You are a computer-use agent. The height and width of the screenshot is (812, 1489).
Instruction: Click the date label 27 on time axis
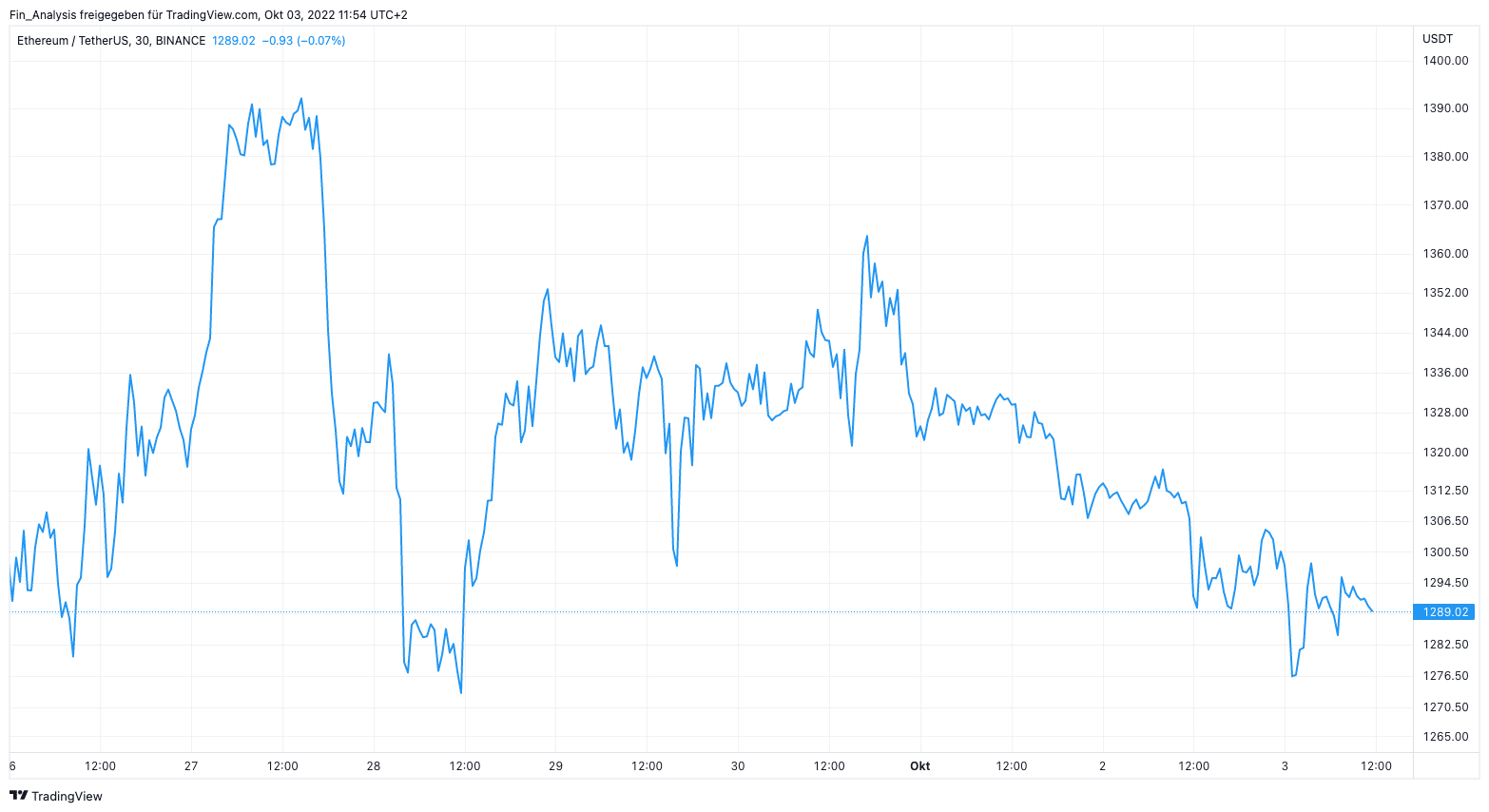(x=191, y=766)
